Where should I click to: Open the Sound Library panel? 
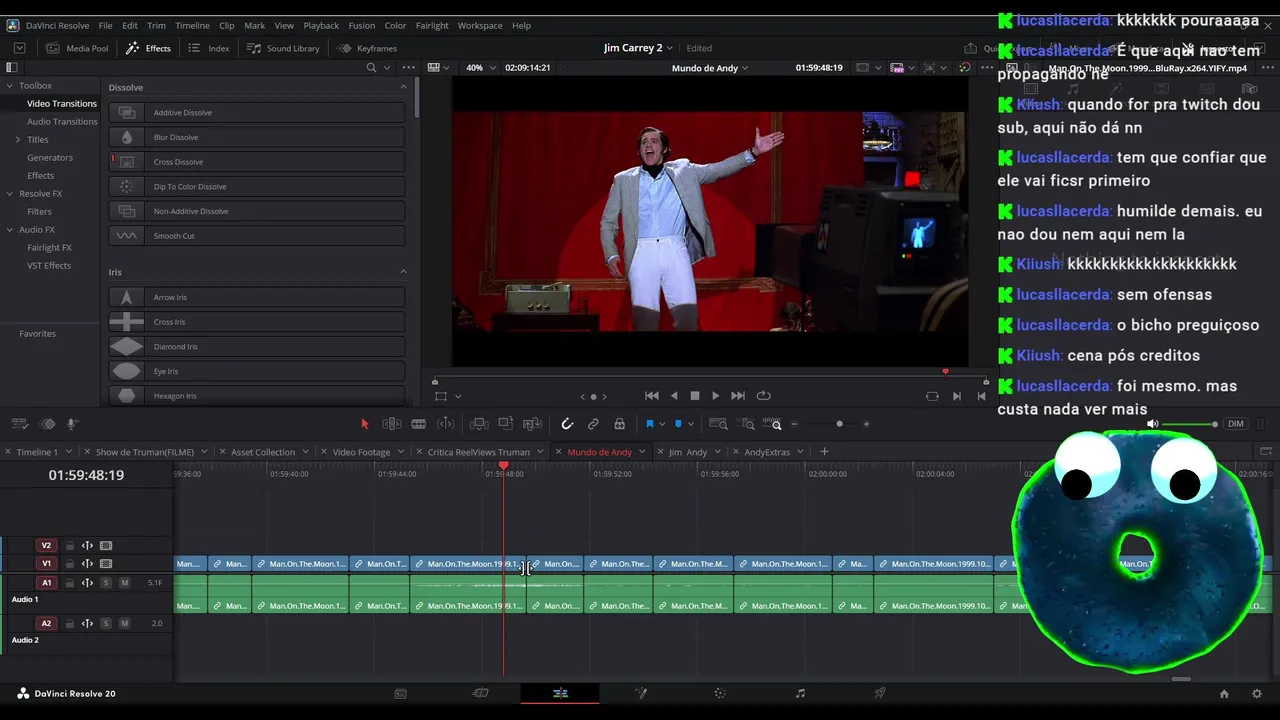click(x=284, y=48)
